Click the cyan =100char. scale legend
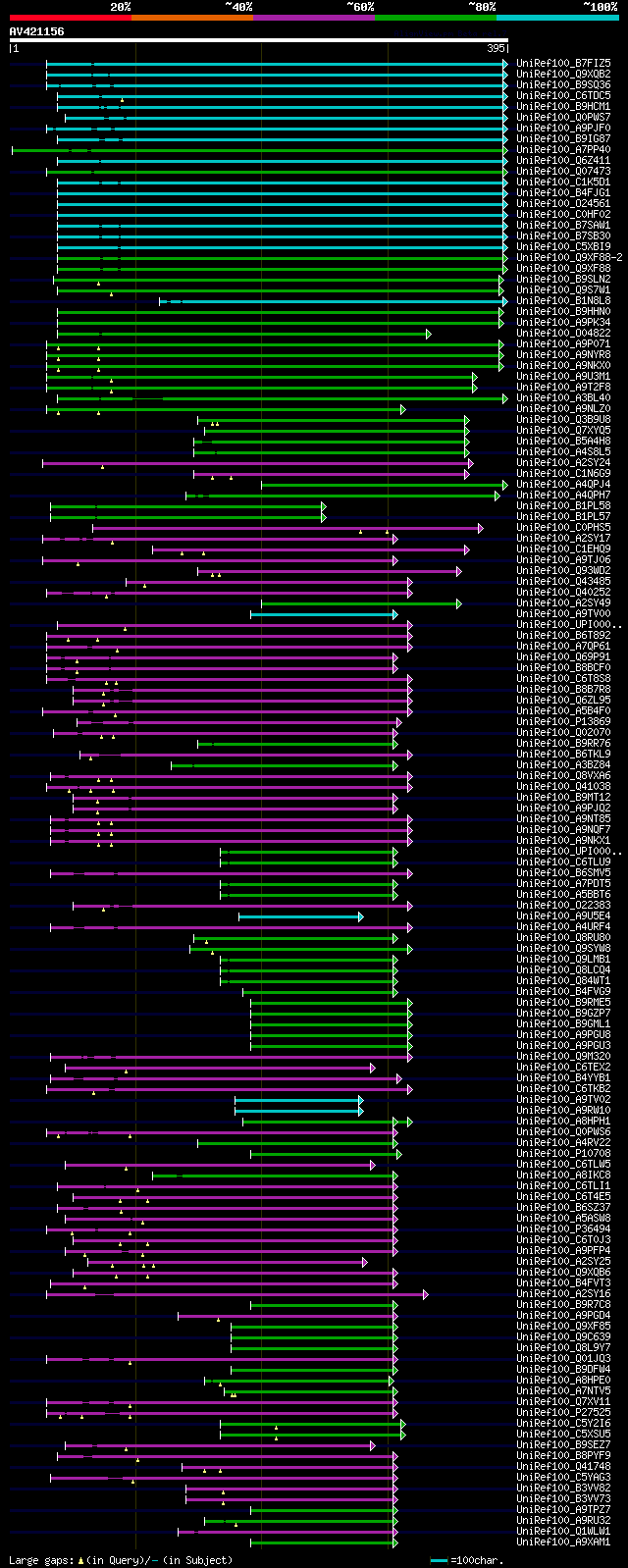This screenshot has width=628, height=1568. (467, 1560)
